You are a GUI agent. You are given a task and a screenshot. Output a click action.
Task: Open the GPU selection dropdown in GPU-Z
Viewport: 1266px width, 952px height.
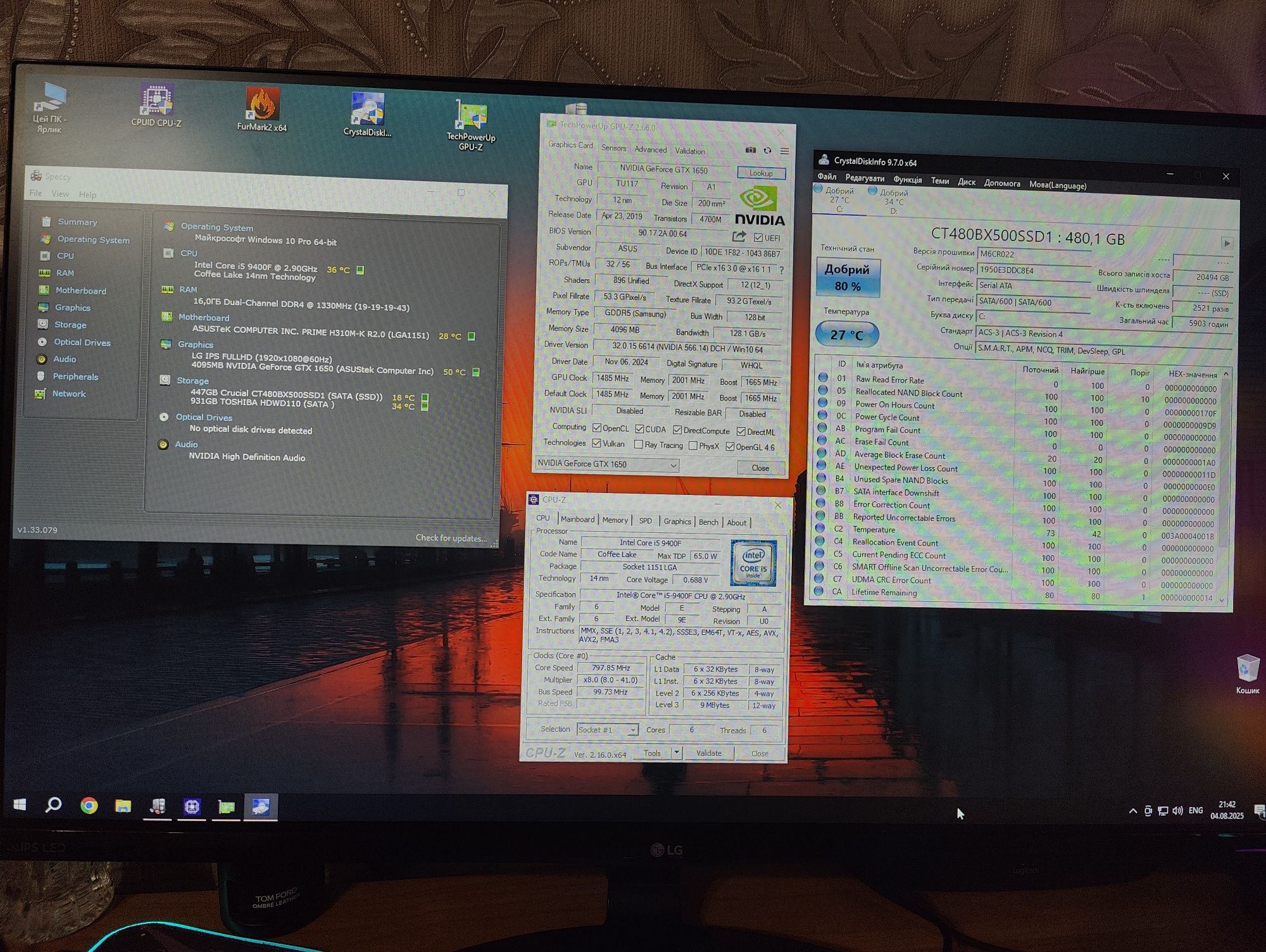(606, 464)
